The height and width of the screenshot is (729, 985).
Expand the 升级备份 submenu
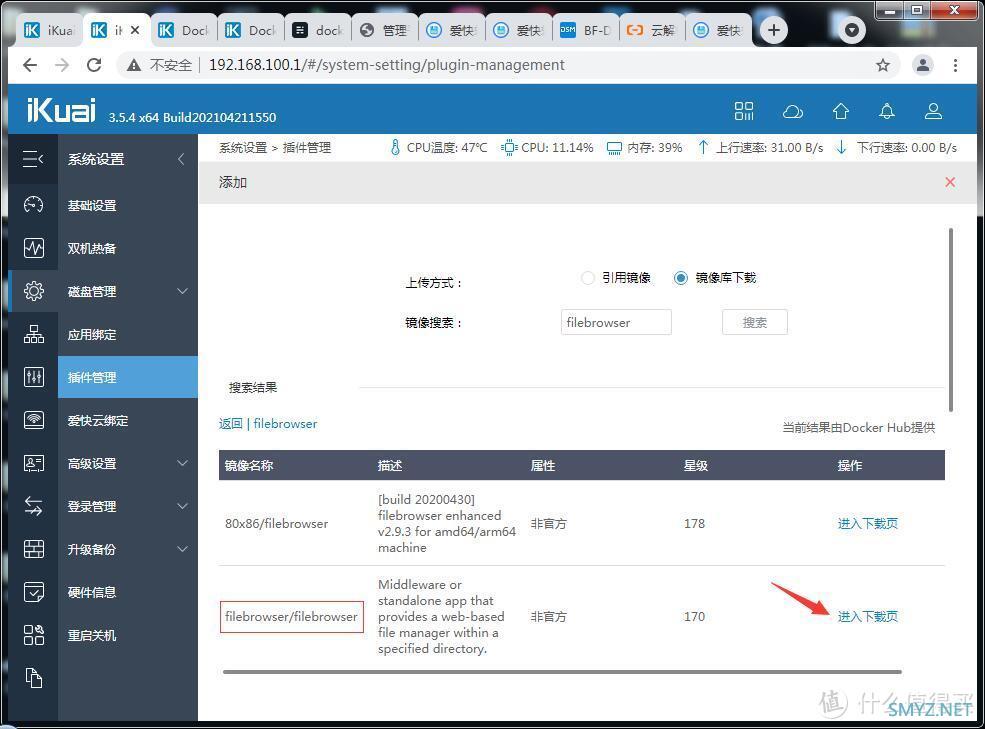pyautogui.click(x=182, y=549)
